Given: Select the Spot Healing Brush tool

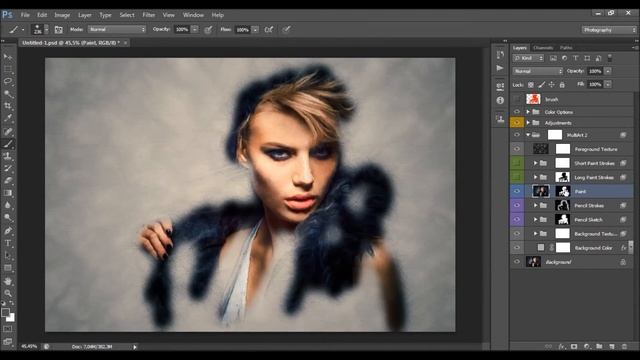Looking at the screenshot, I should click(x=8, y=131).
